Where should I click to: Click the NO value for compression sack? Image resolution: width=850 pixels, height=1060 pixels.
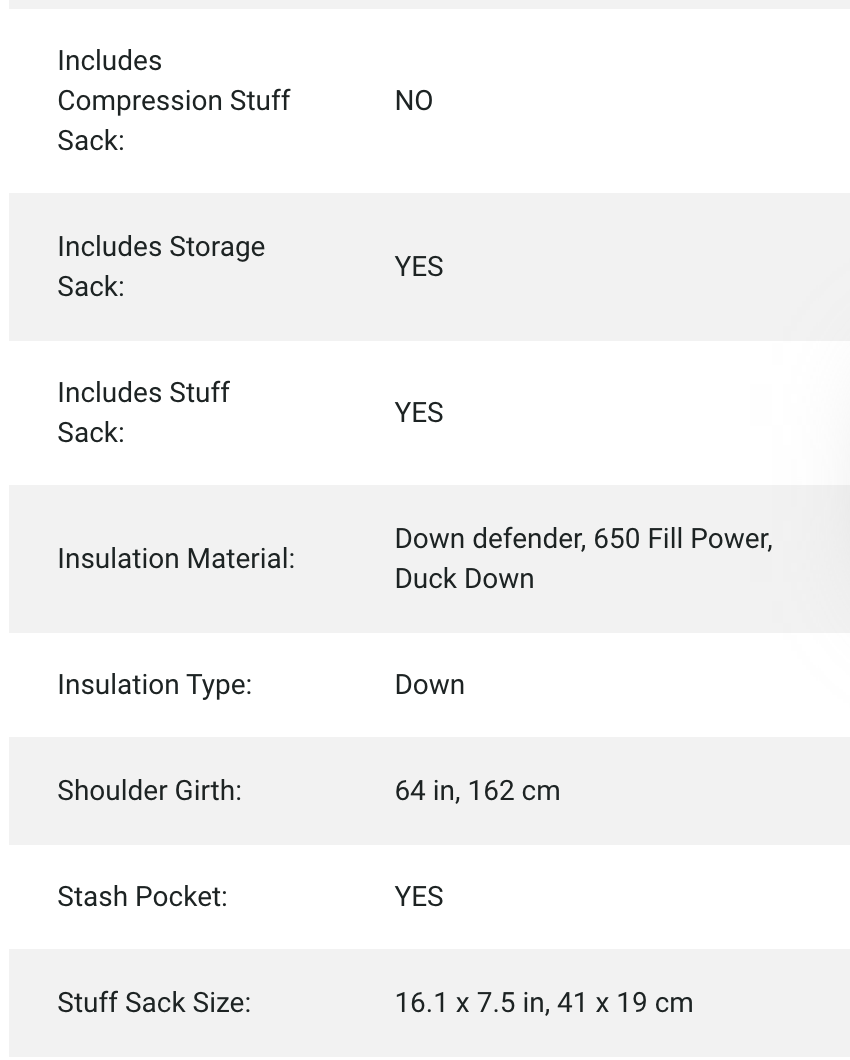[x=413, y=100]
